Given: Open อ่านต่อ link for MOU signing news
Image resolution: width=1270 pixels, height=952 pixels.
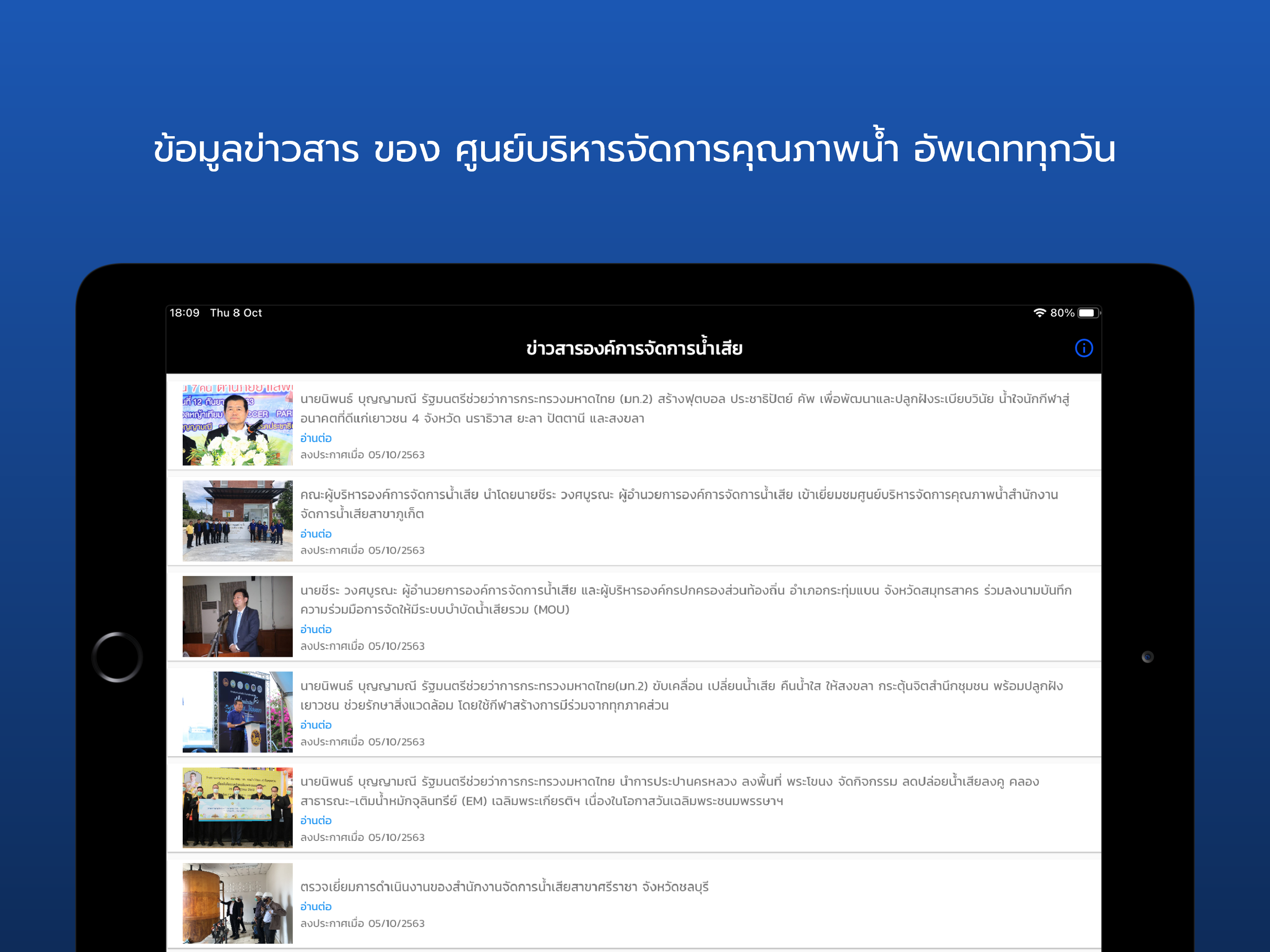Looking at the screenshot, I should point(316,629).
